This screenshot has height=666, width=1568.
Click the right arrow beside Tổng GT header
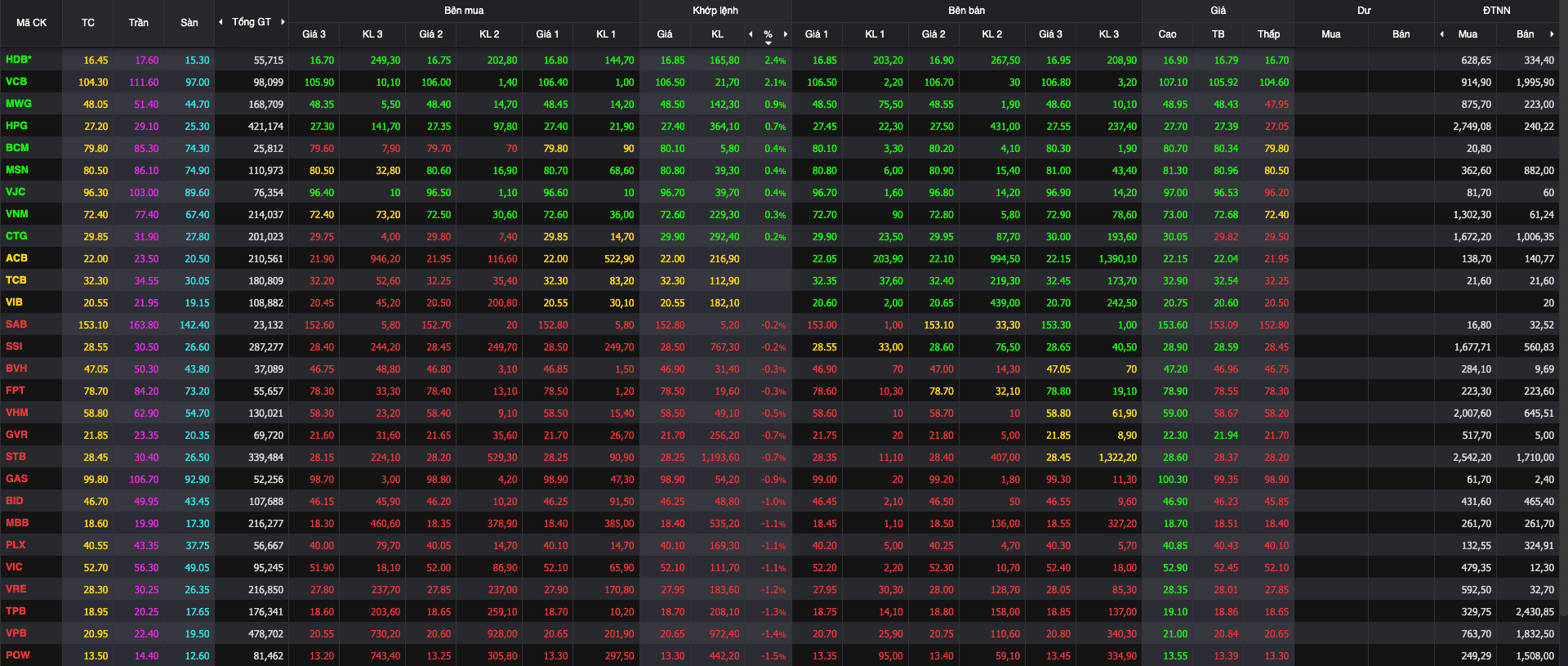coord(283,22)
